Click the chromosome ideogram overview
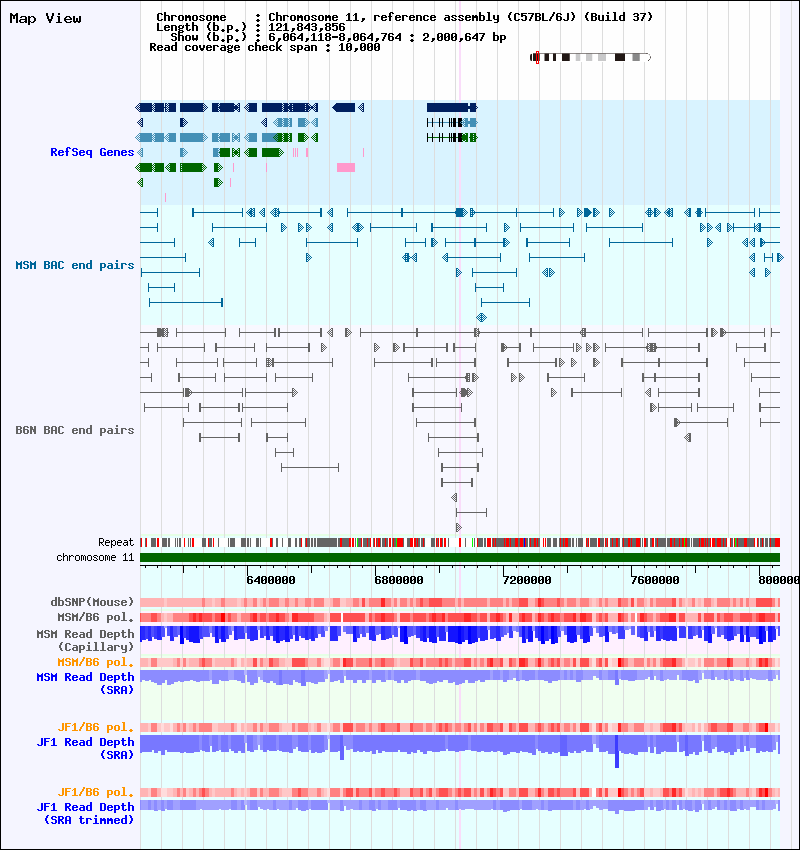Viewport: 800px width, 850px height. 590,57
